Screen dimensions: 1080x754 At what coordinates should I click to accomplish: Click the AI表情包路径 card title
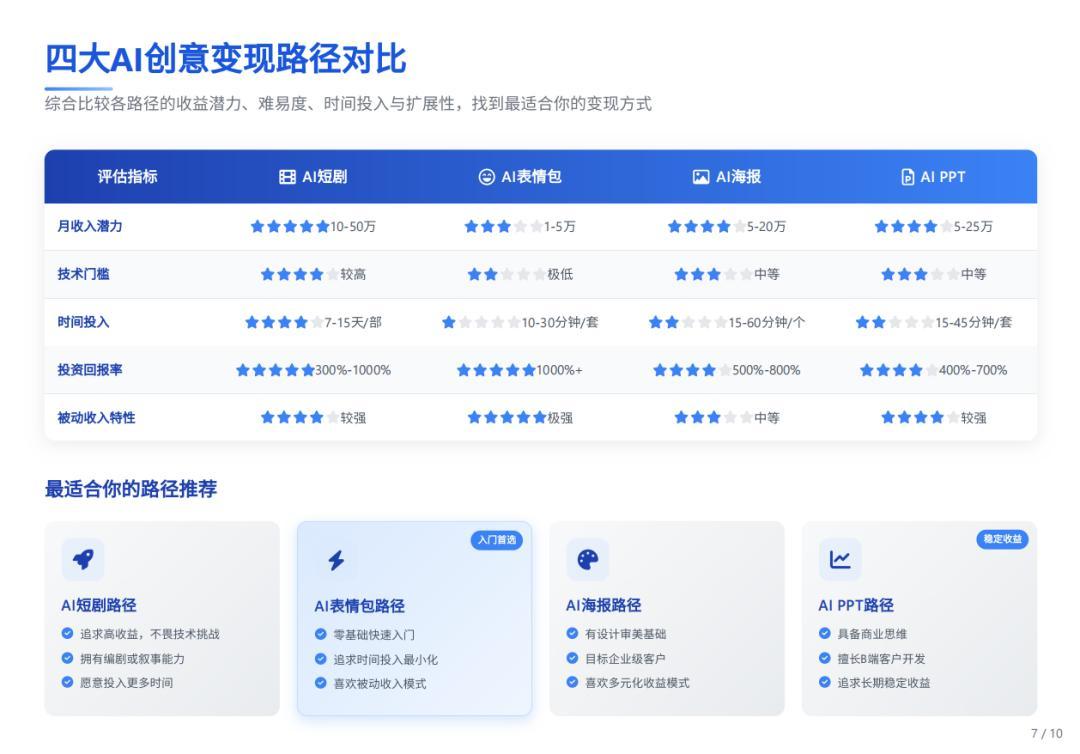360,606
